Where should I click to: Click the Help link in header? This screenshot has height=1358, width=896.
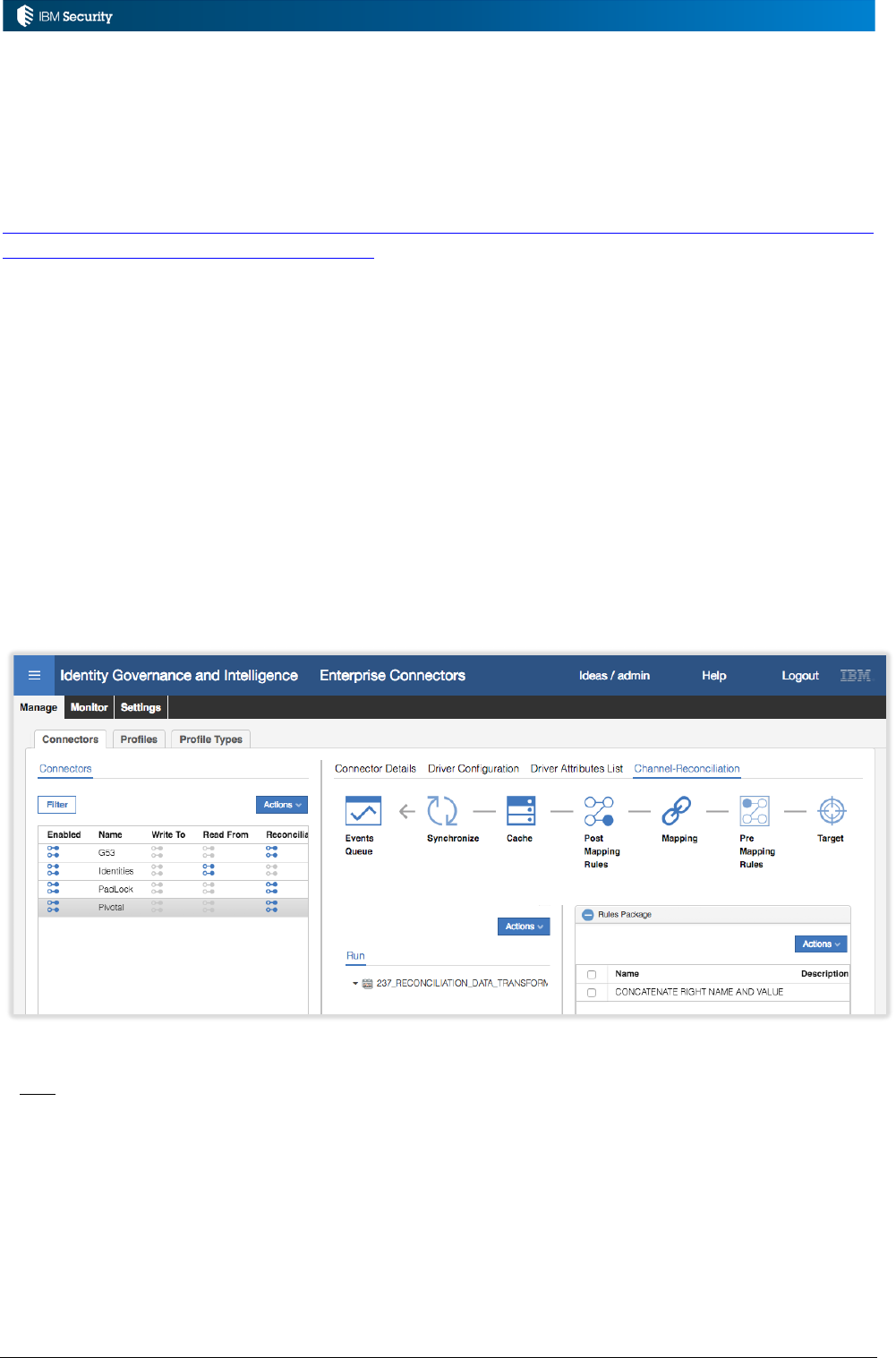pos(714,676)
